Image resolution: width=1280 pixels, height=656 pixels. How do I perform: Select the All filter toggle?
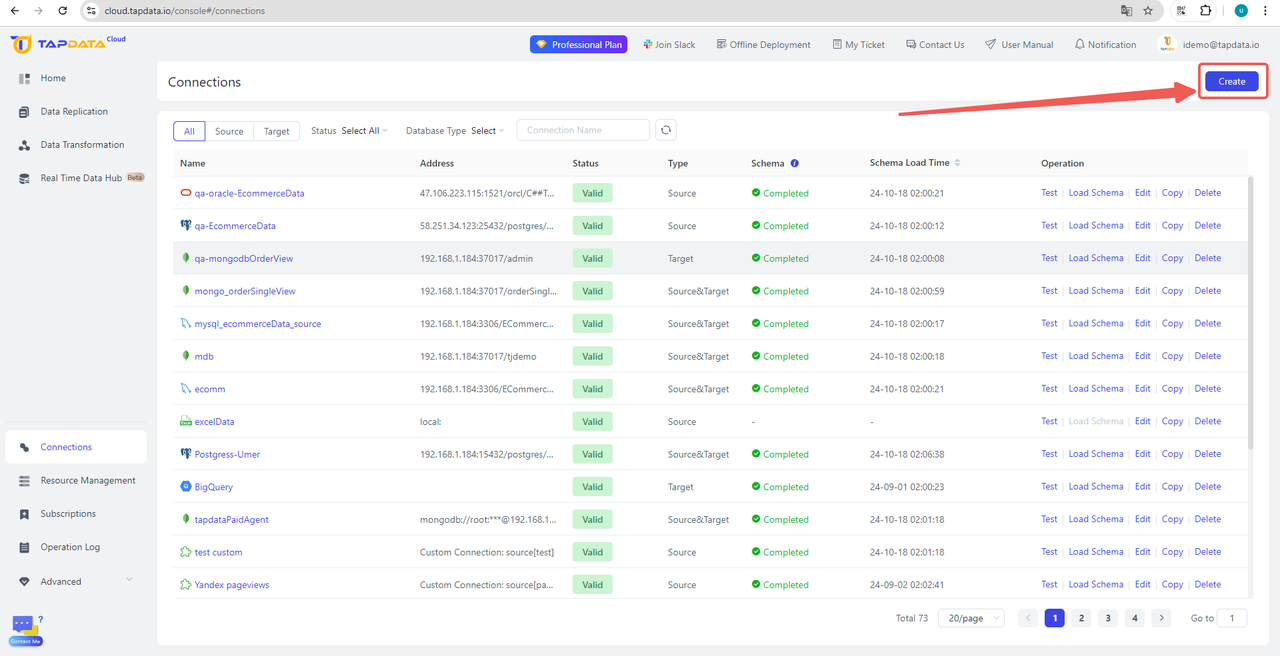coord(189,131)
